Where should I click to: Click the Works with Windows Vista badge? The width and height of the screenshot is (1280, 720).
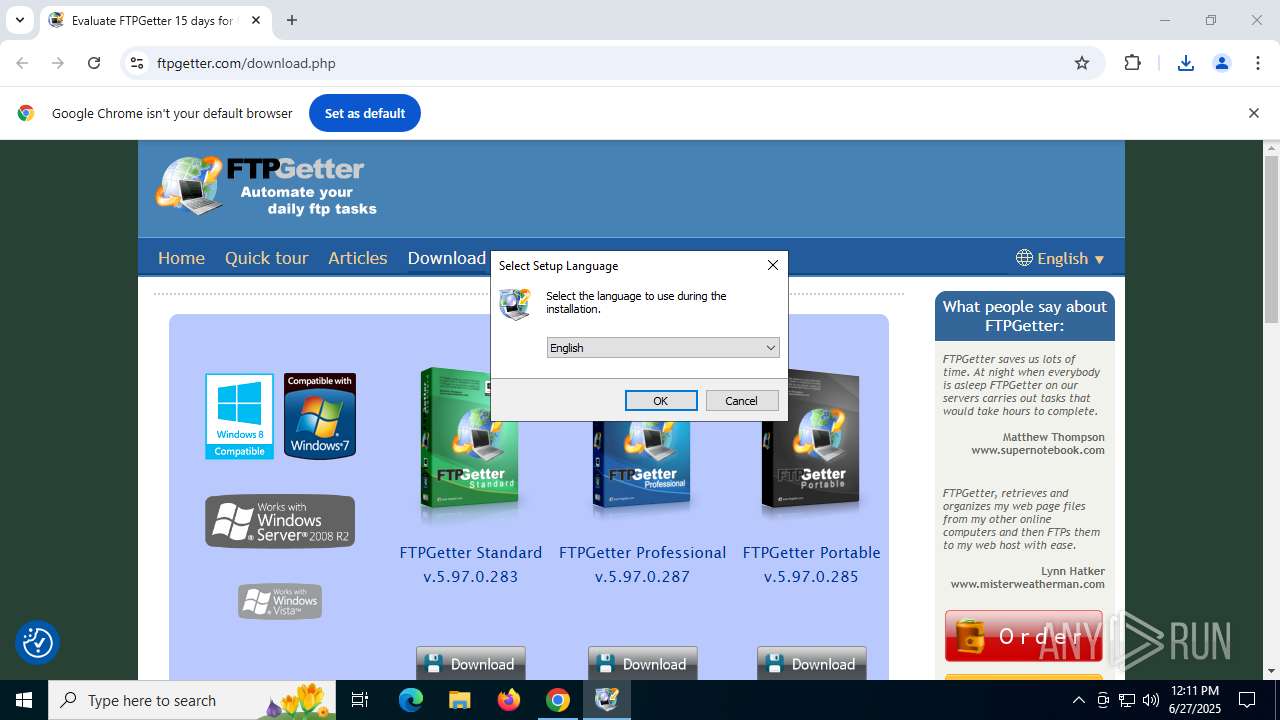pos(280,601)
